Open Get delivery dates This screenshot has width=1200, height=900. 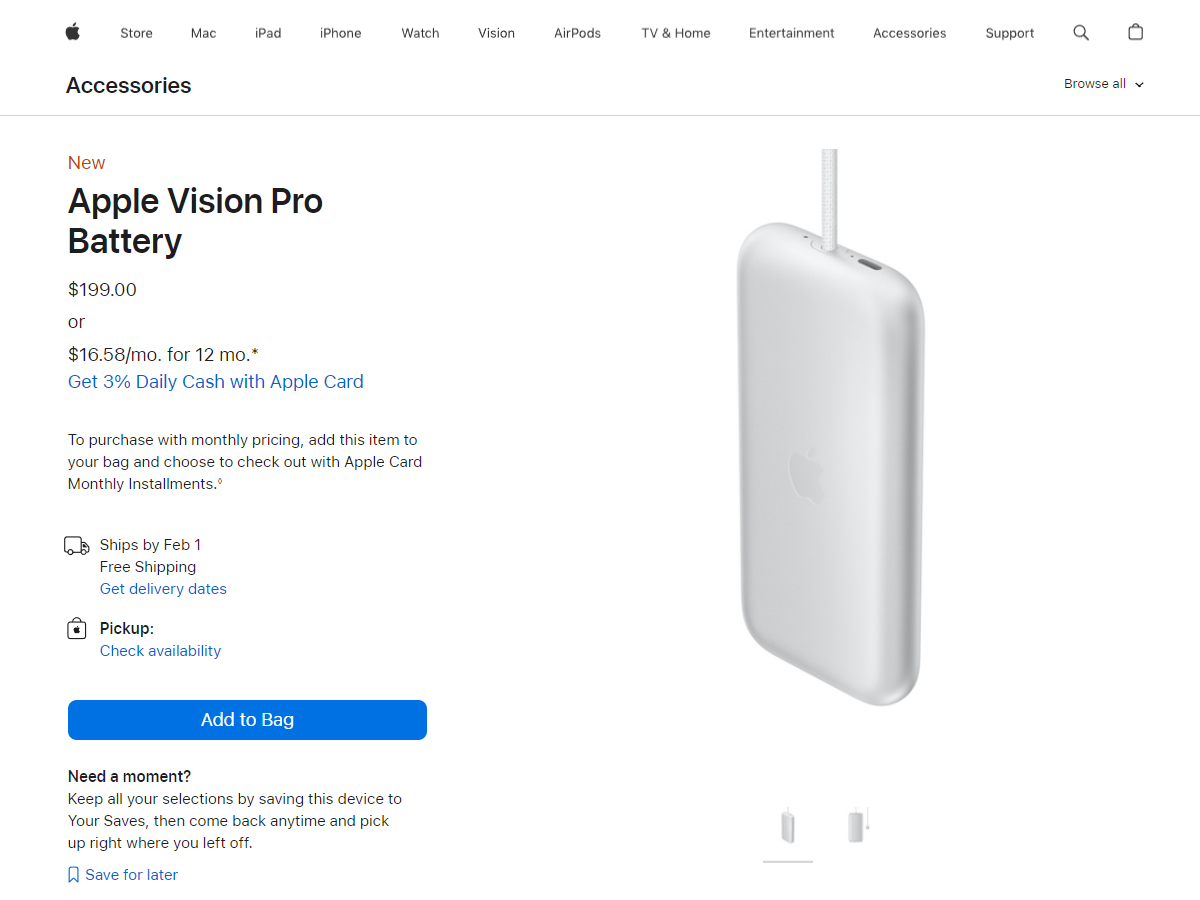(163, 588)
